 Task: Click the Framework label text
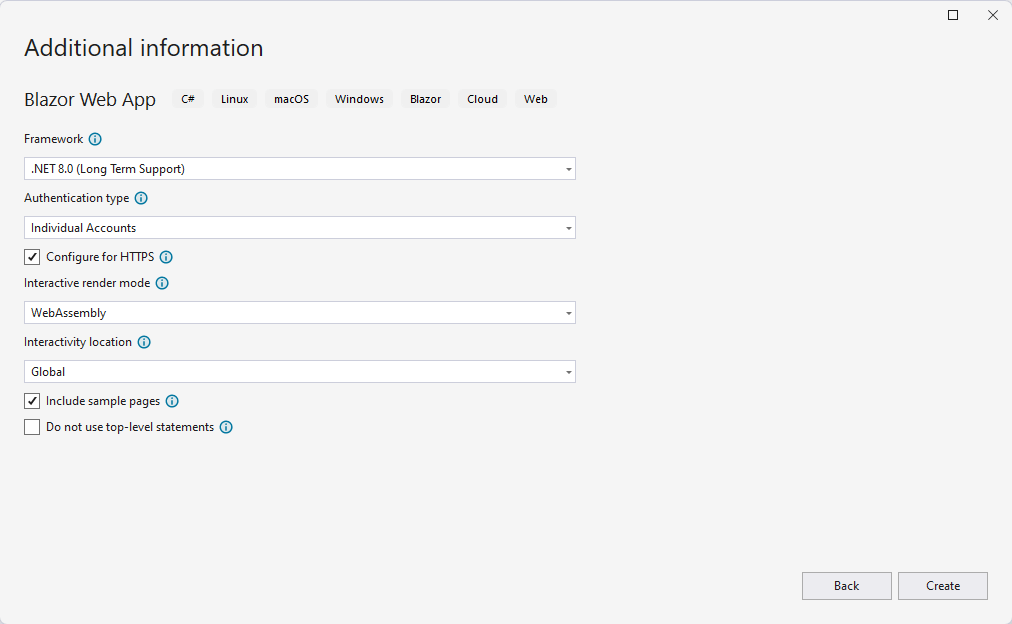point(54,139)
